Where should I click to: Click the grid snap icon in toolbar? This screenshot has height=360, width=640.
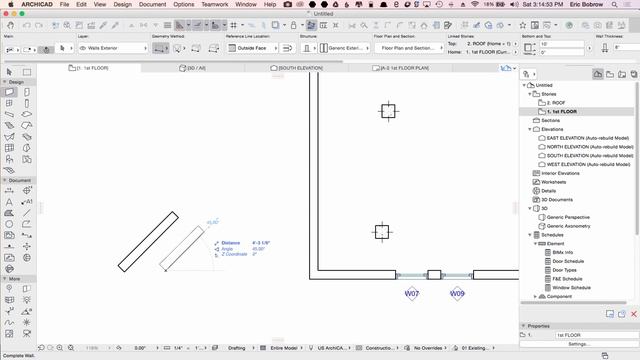[x=233, y=25]
